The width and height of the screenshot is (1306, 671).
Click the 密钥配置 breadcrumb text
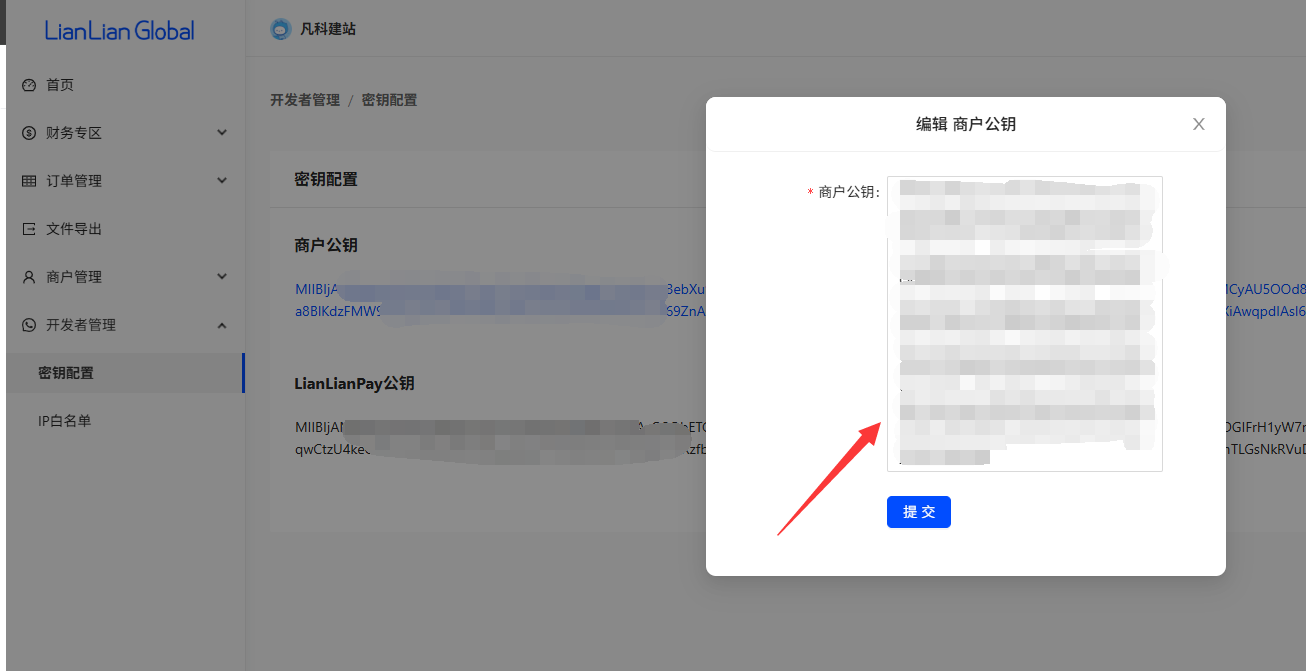(389, 100)
